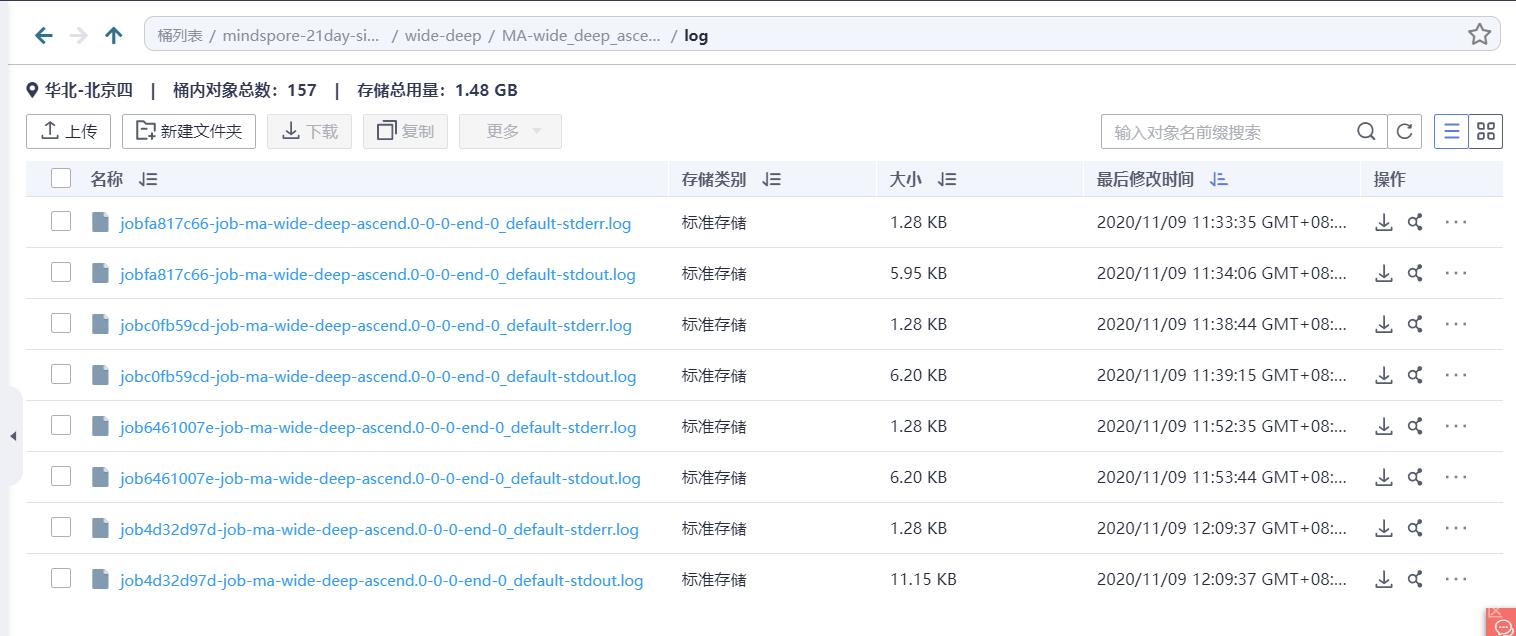
Task: Go forward with the right arrow
Action: click(78, 36)
